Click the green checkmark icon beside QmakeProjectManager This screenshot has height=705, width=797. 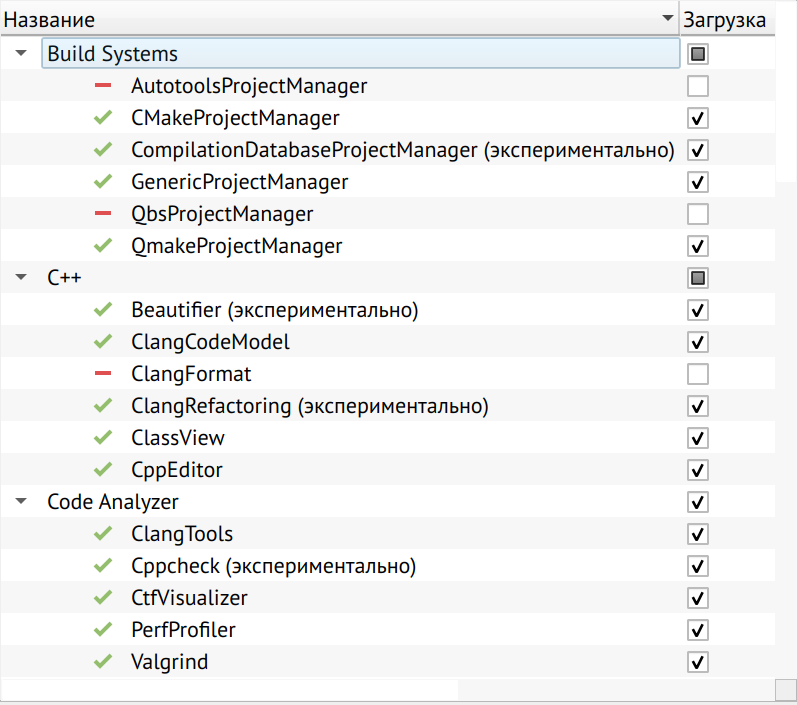click(103, 246)
